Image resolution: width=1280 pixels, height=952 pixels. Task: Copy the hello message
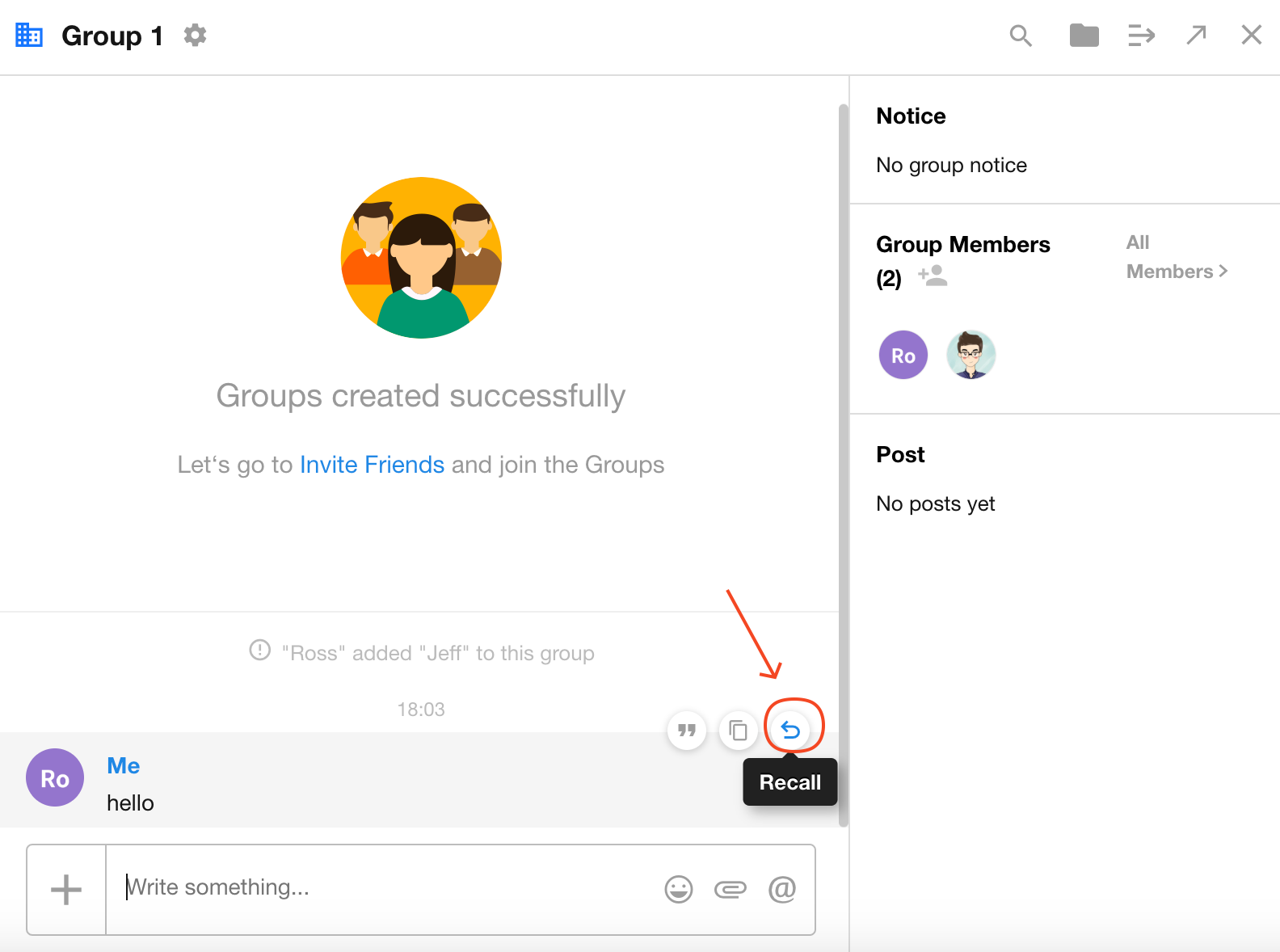pyautogui.click(x=738, y=731)
